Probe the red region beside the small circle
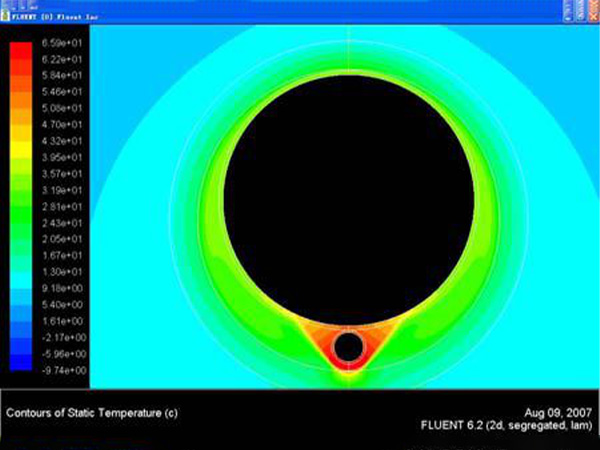The width and height of the screenshot is (600, 450). coord(326,345)
